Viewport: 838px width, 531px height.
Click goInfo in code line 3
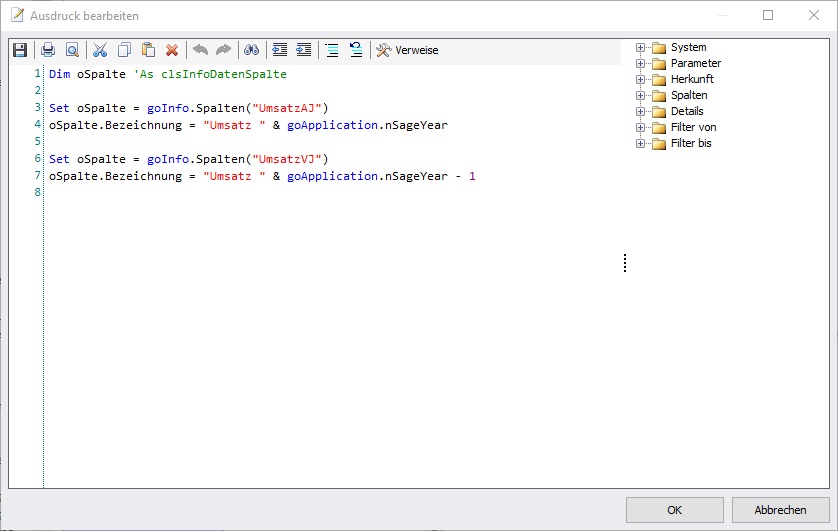(168, 108)
